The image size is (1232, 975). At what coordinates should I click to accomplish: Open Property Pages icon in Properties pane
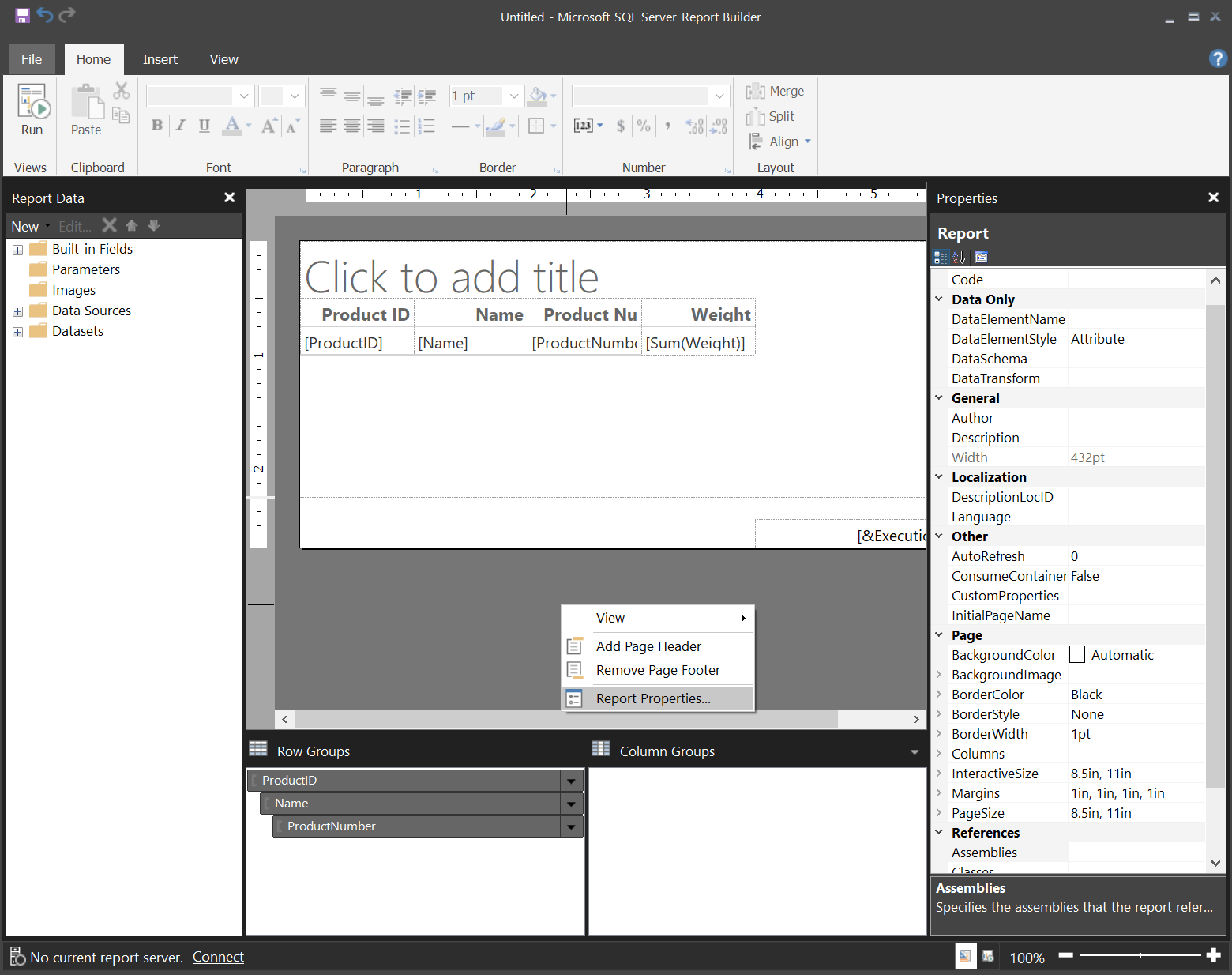coord(982,257)
